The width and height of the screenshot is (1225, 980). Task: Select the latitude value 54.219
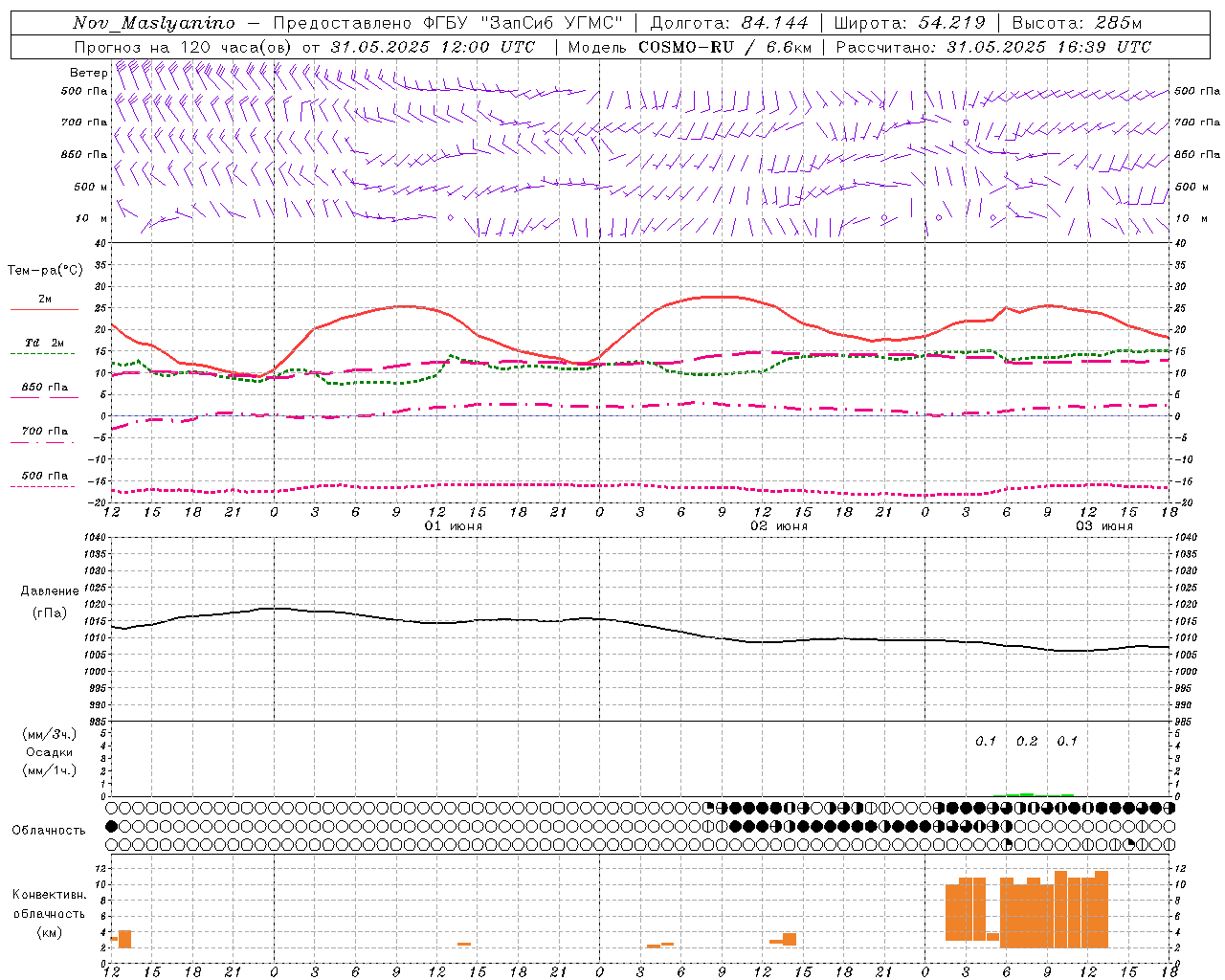coord(952,23)
